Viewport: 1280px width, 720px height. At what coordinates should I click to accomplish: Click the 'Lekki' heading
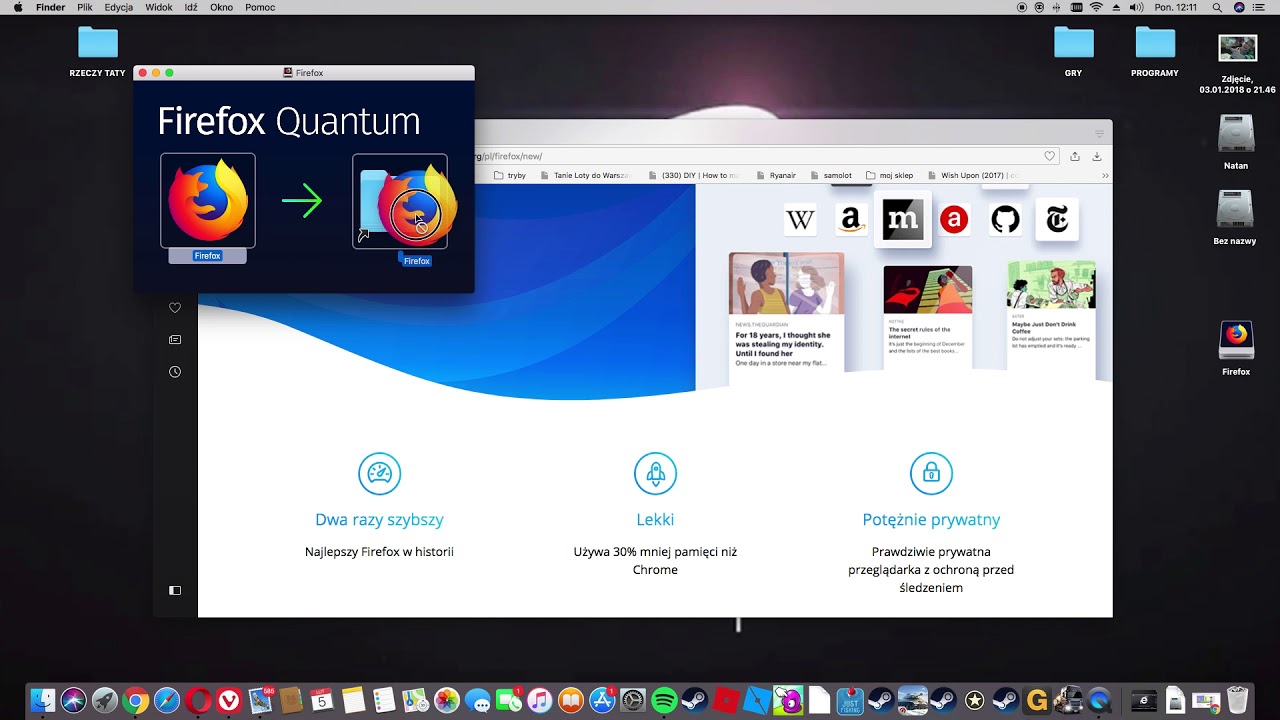click(655, 520)
